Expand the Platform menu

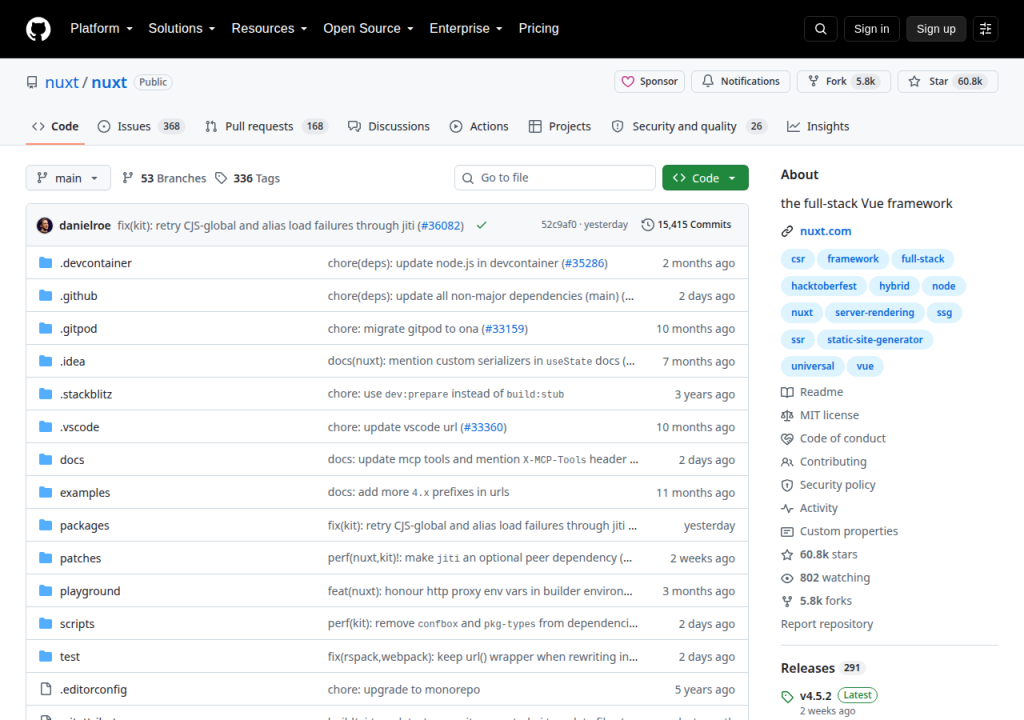tap(101, 29)
